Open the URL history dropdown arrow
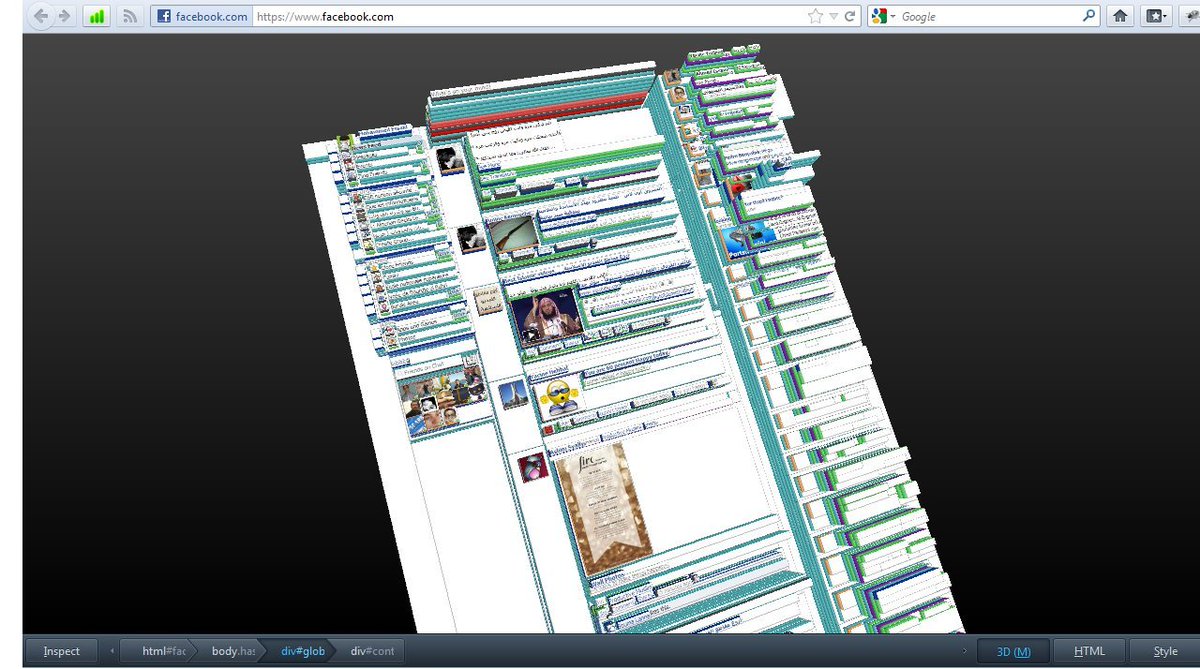This screenshot has height=669, width=1200. (x=833, y=17)
